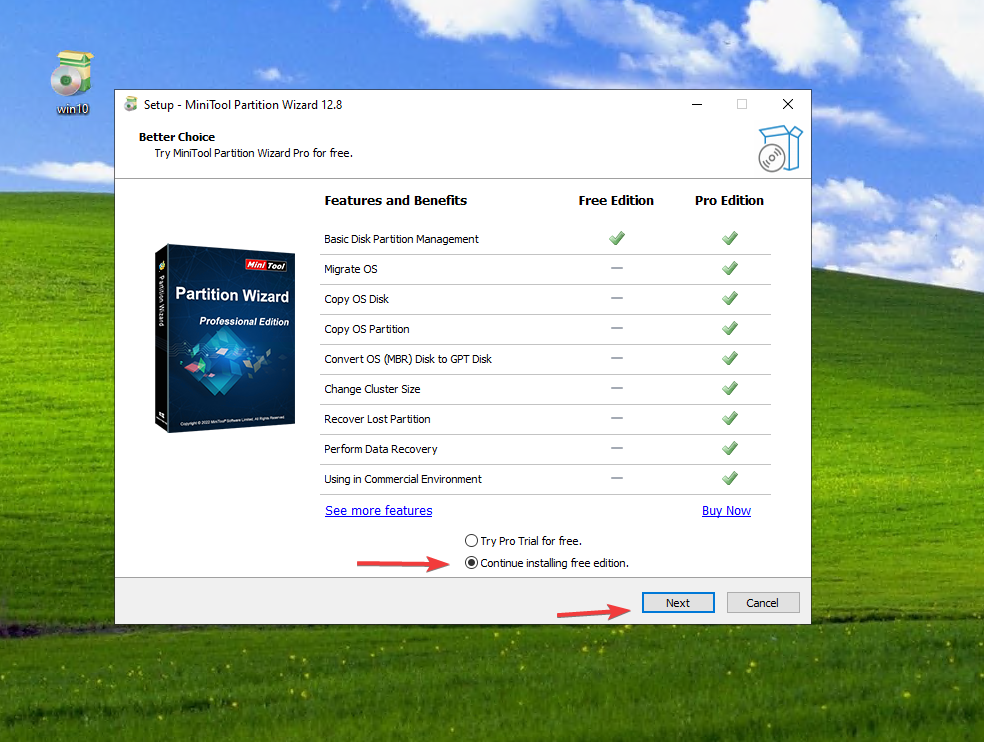Click Using in Commercial Environment text
This screenshot has height=742, width=984.
point(403,480)
